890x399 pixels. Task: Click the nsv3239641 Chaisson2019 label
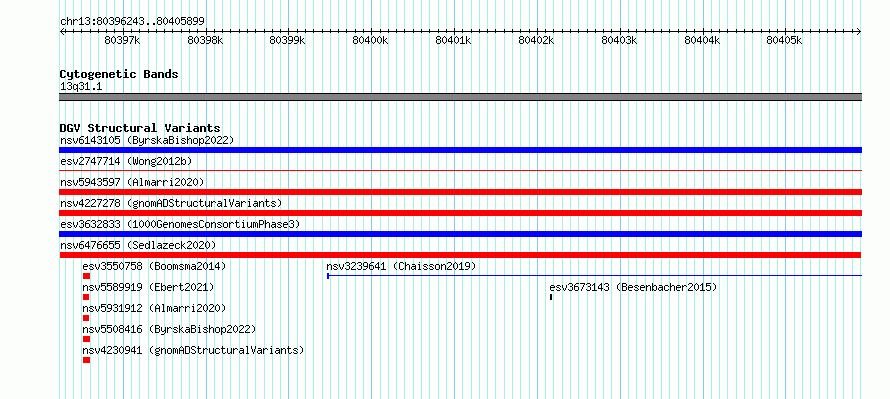pos(401,266)
